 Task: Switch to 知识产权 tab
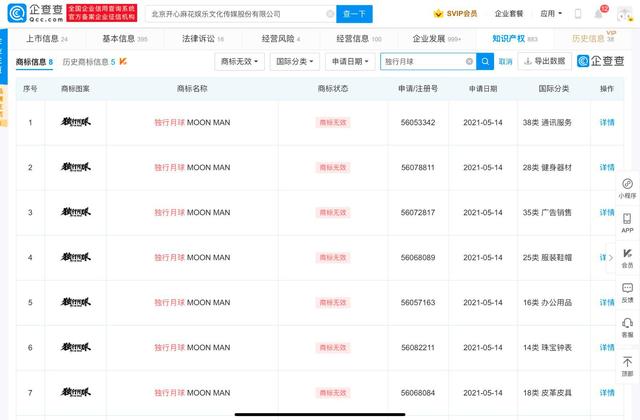[x=515, y=39]
